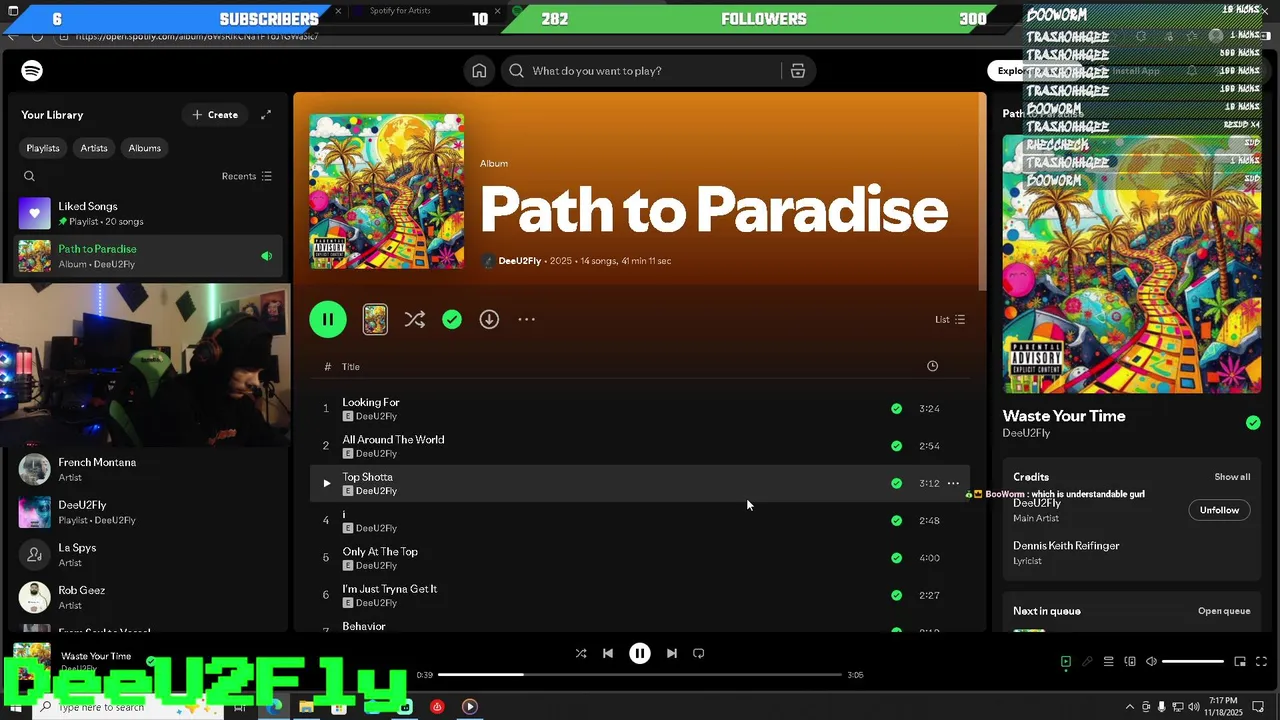The width and height of the screenshot is (1280, 720).
Task: Select the Looking For track row
Action: (640, 408)
